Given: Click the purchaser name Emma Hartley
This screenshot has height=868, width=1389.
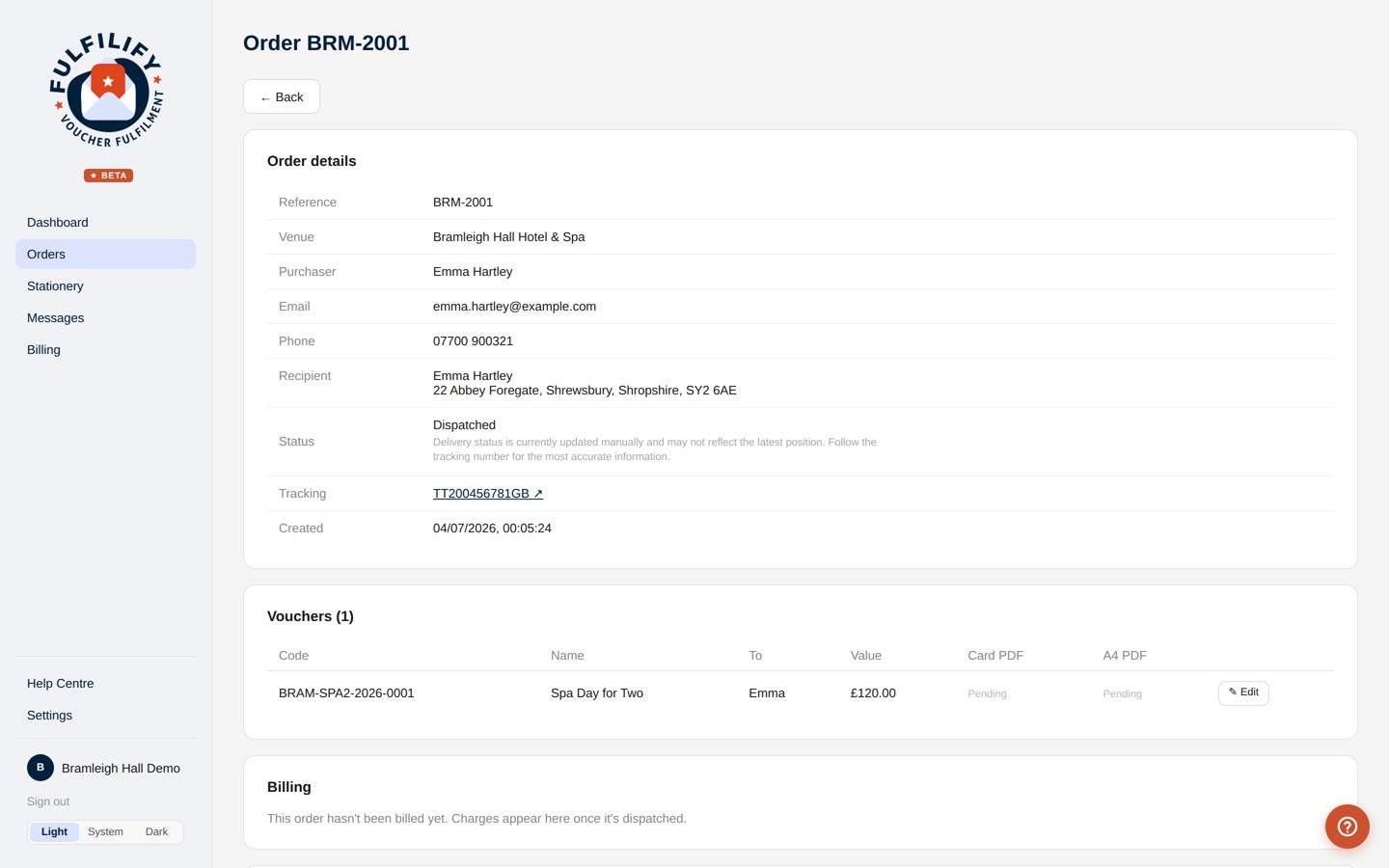Looking at the screenshot, I should click(x=473, y=272).
